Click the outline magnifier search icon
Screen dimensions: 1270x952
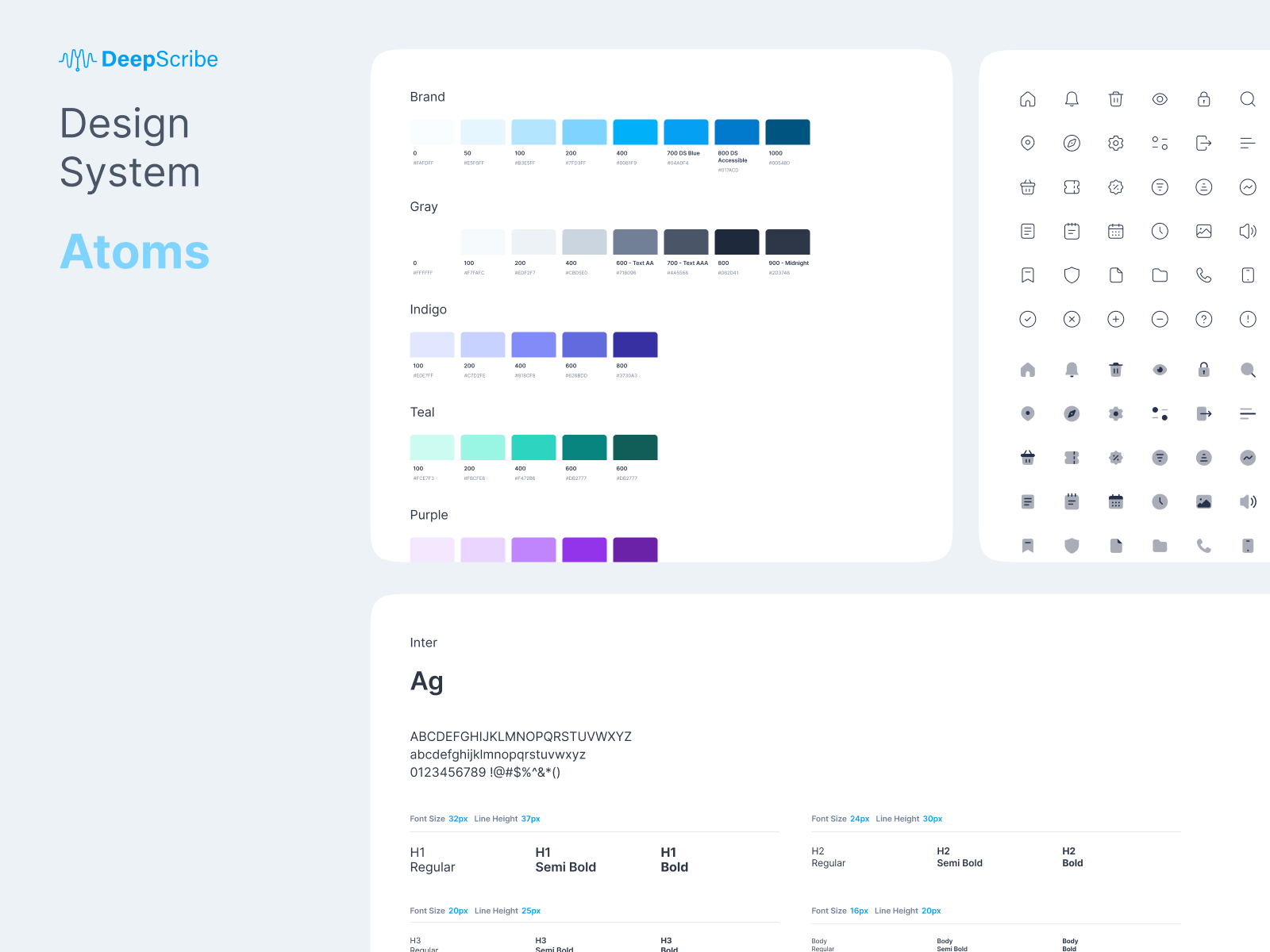coord(1248,99)
